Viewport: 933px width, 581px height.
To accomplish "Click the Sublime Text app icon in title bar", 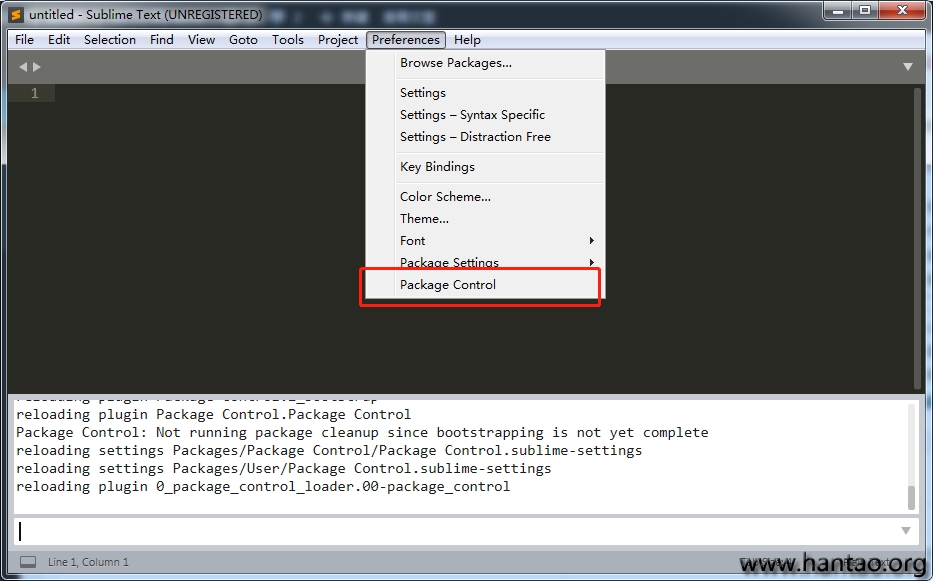I will click(15, 15).
